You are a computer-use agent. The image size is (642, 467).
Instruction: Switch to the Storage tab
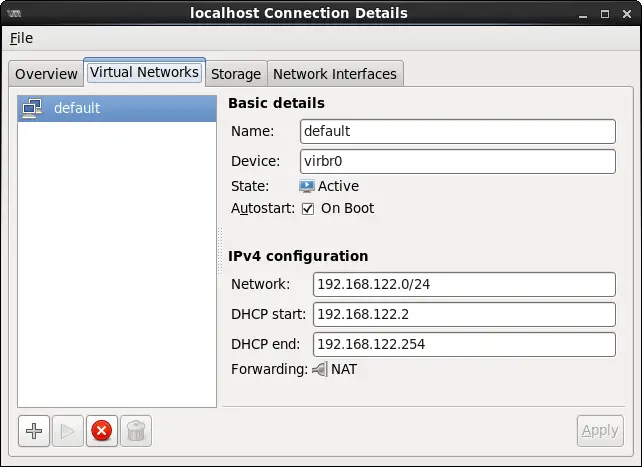[235, 74]
